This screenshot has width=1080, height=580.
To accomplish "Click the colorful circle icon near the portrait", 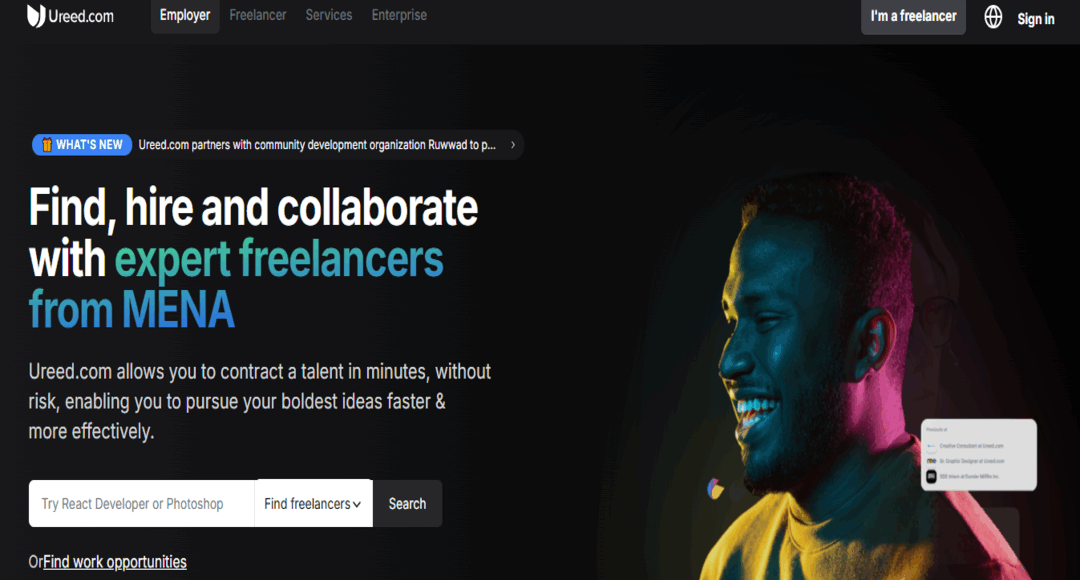I will [x=716, y=489].
